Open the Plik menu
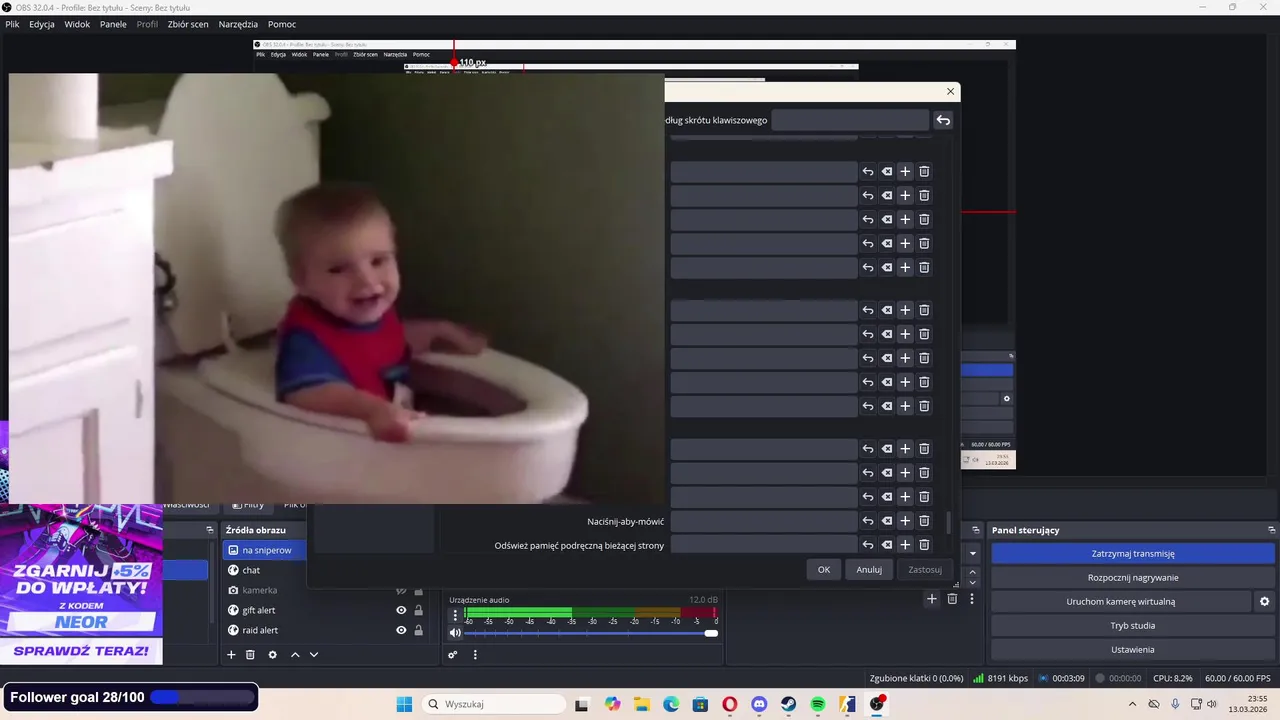The height and width of the screenshot is (720, 1280). [13, 24]
